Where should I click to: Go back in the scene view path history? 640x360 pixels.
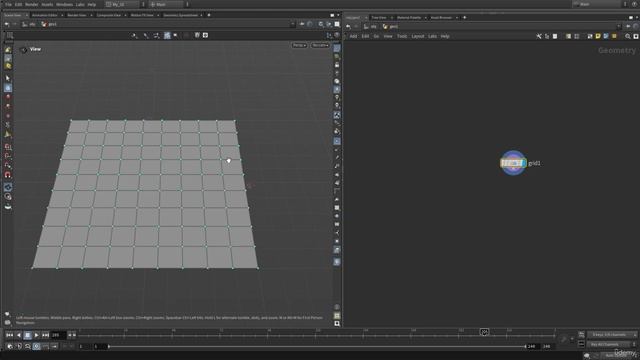7,24
